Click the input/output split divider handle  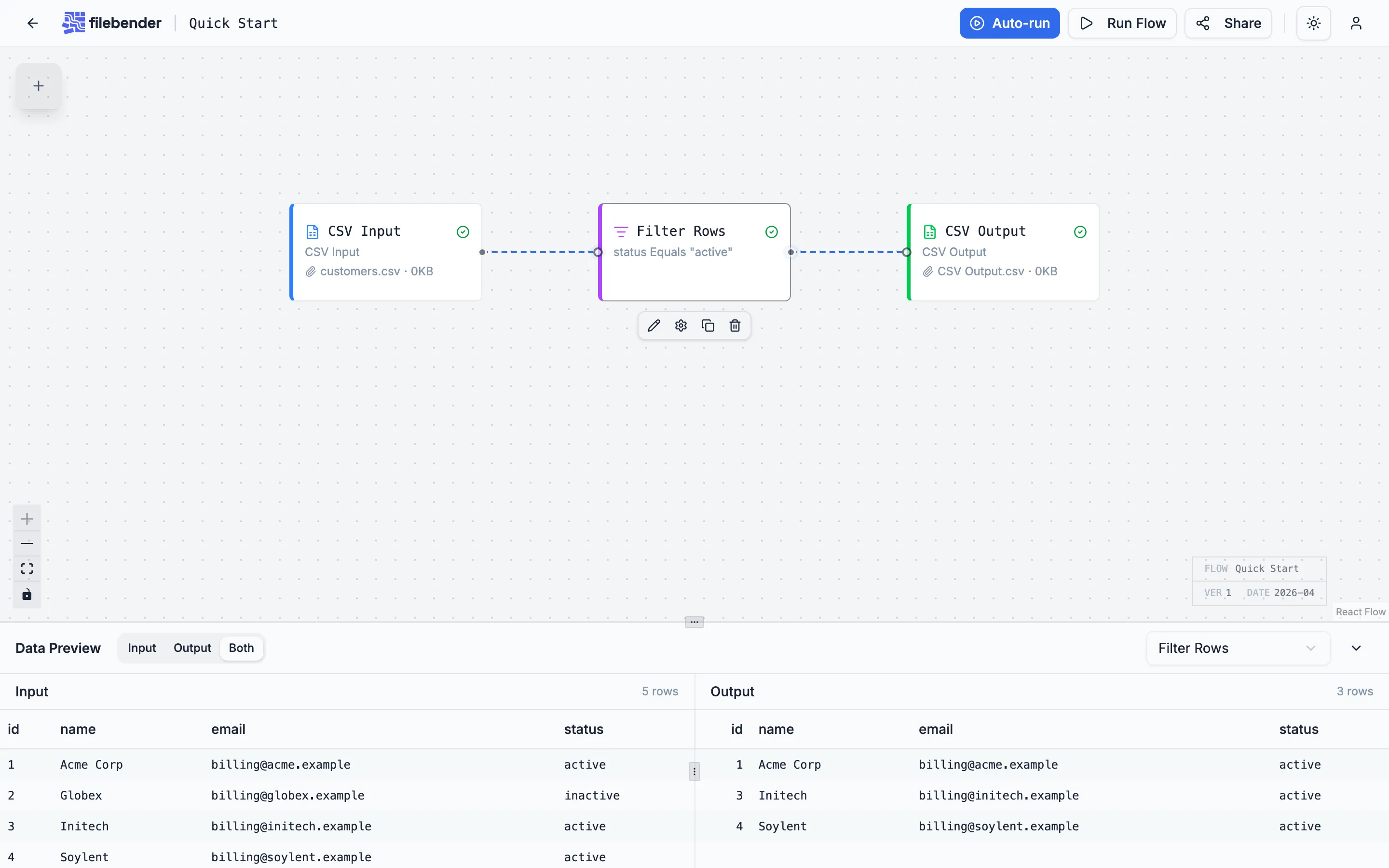coord(694,772)
